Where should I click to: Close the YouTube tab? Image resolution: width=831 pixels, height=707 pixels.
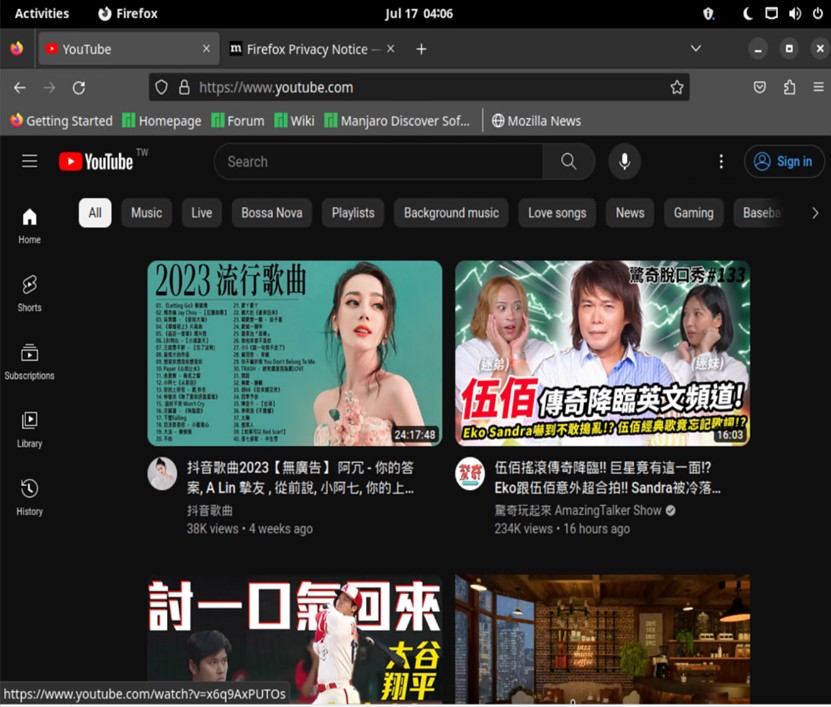pyautogui.click(x=206, y=49)
